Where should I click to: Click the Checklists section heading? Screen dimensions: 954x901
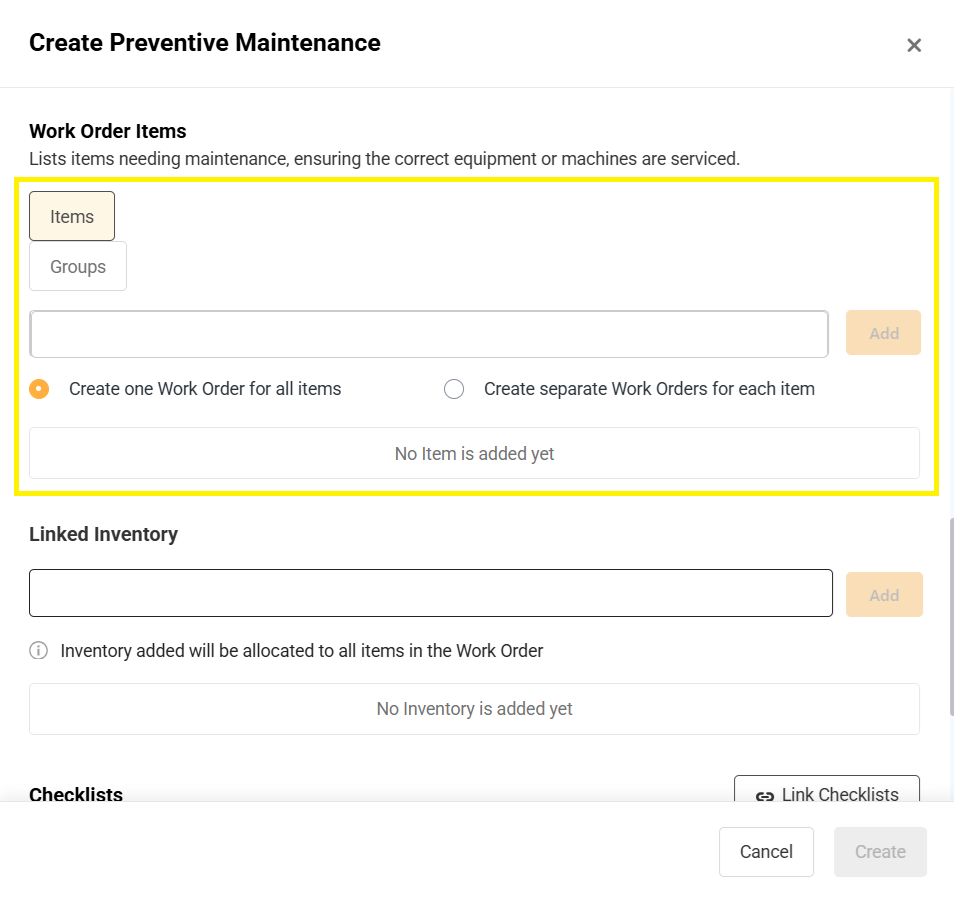(76, 794)
